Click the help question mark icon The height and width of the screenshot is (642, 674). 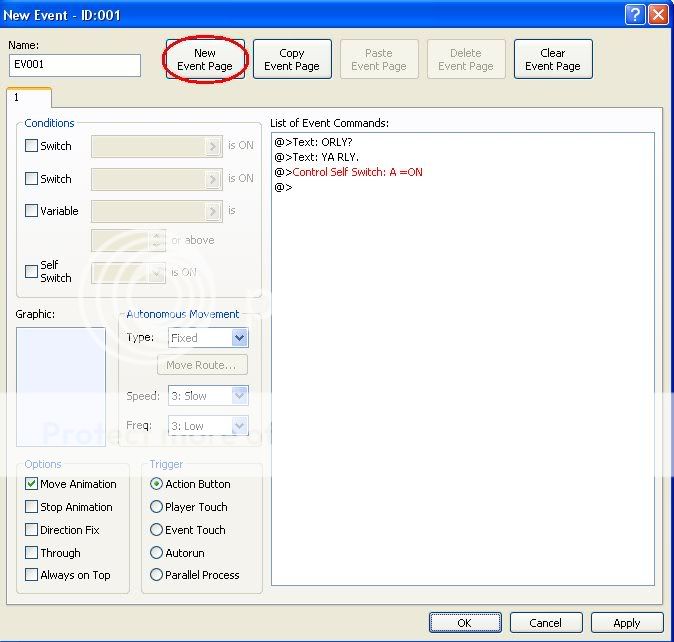click(x=635, y=14)
